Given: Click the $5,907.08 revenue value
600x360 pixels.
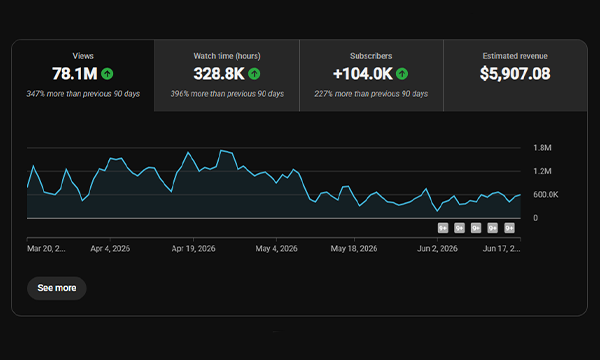Looking at the screenshot, I should coord(515,73).
